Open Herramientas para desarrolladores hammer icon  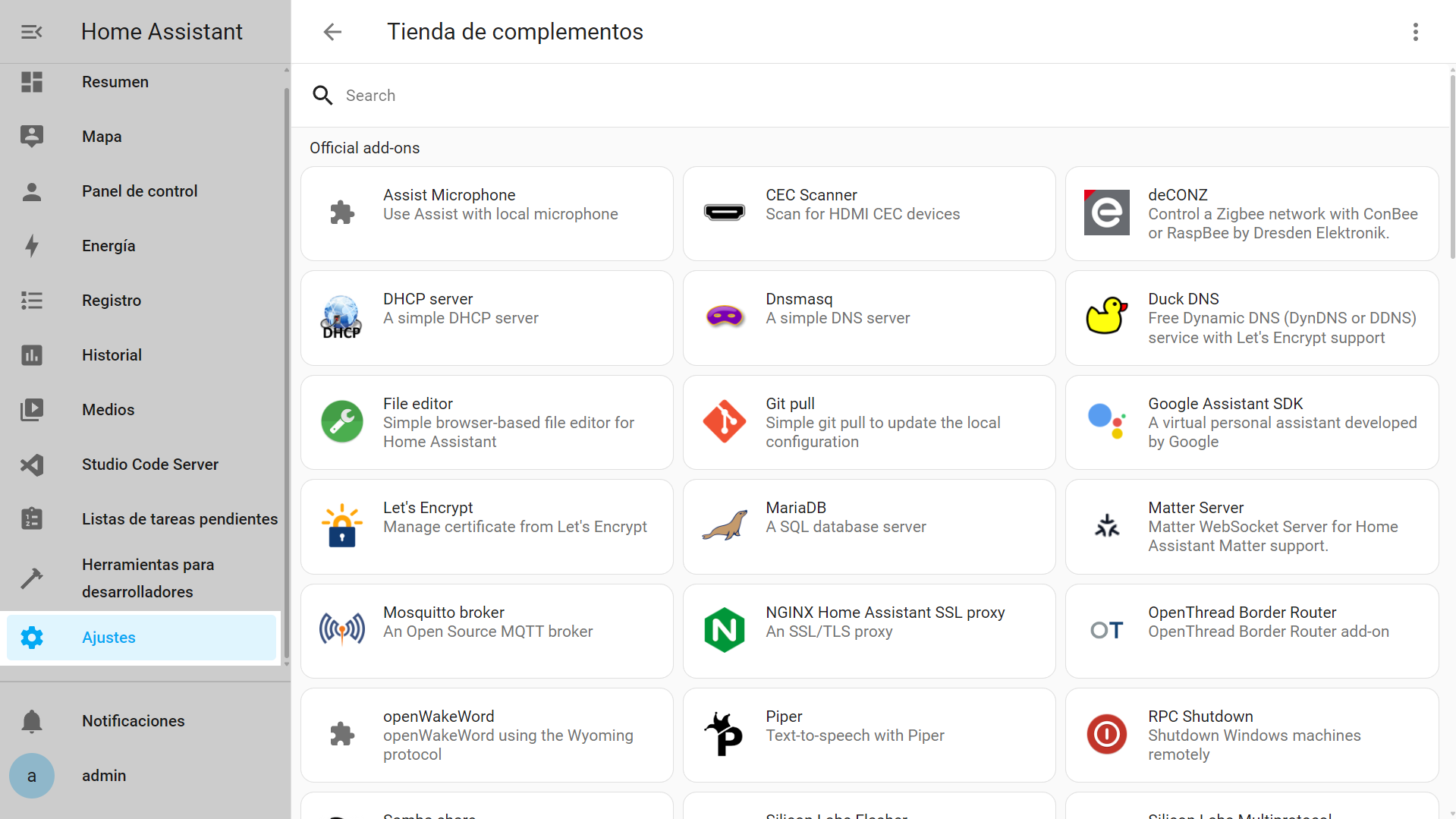(32, 578)
